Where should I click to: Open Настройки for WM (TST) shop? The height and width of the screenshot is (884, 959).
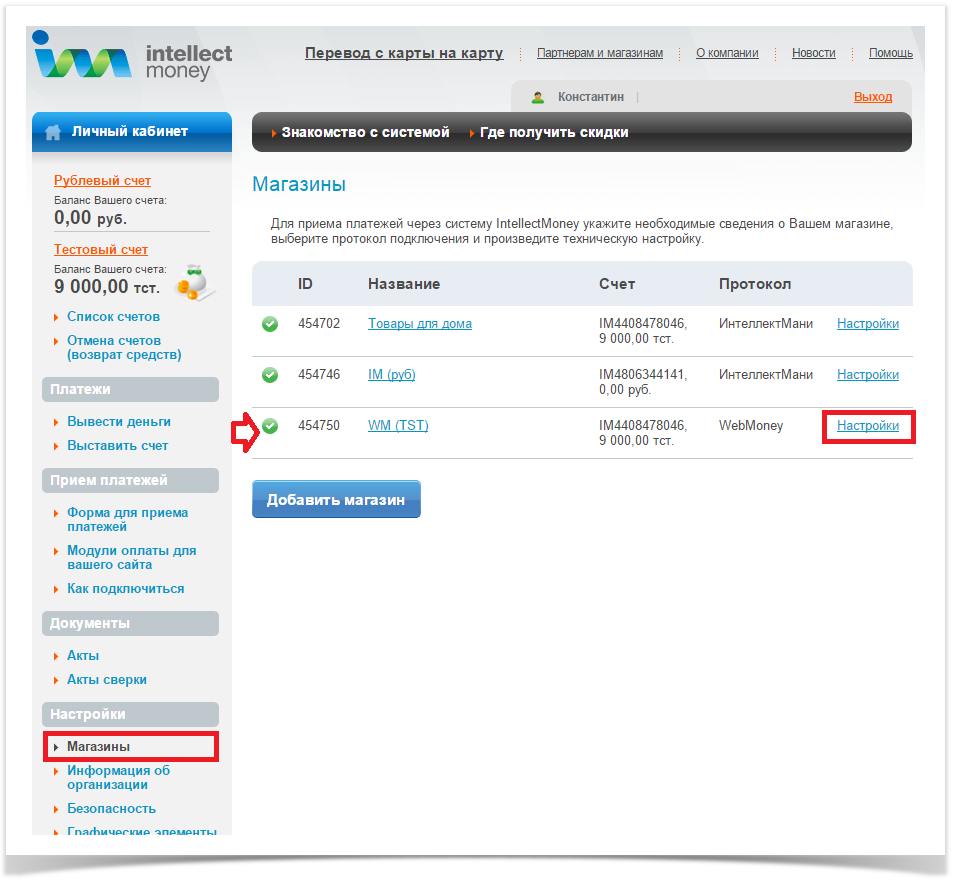(x=867, y=426)
